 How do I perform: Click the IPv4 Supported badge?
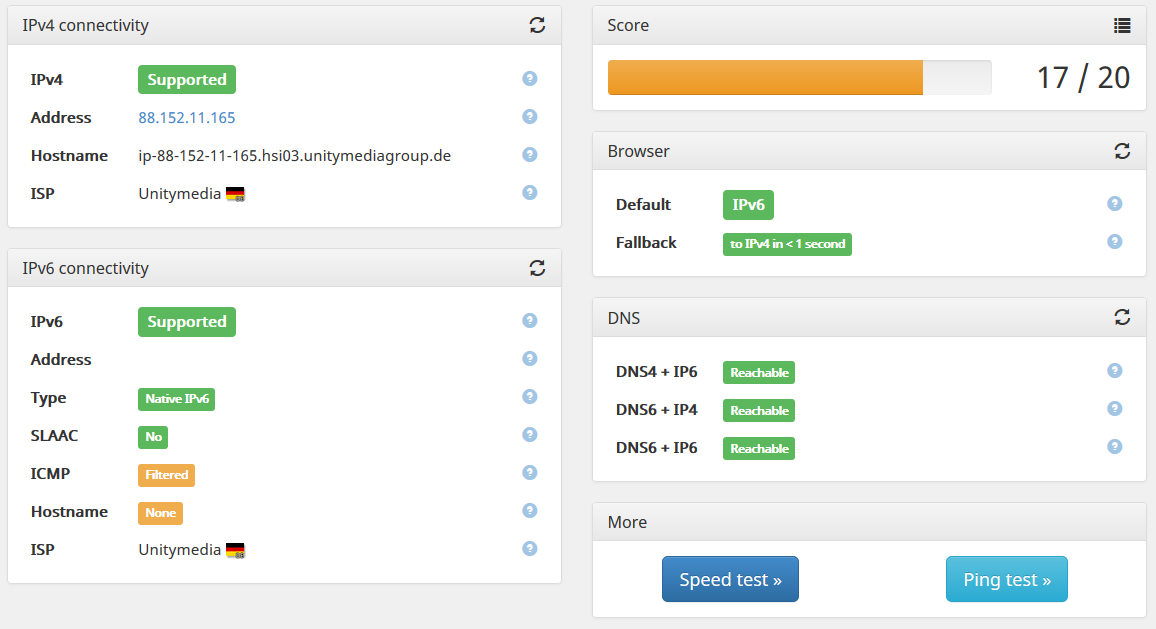(187, 80)
